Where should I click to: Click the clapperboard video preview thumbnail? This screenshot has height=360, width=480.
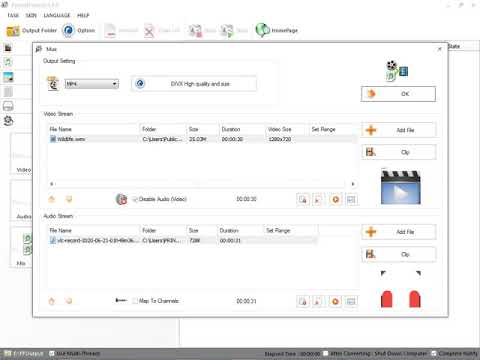(x=401, y=187)
